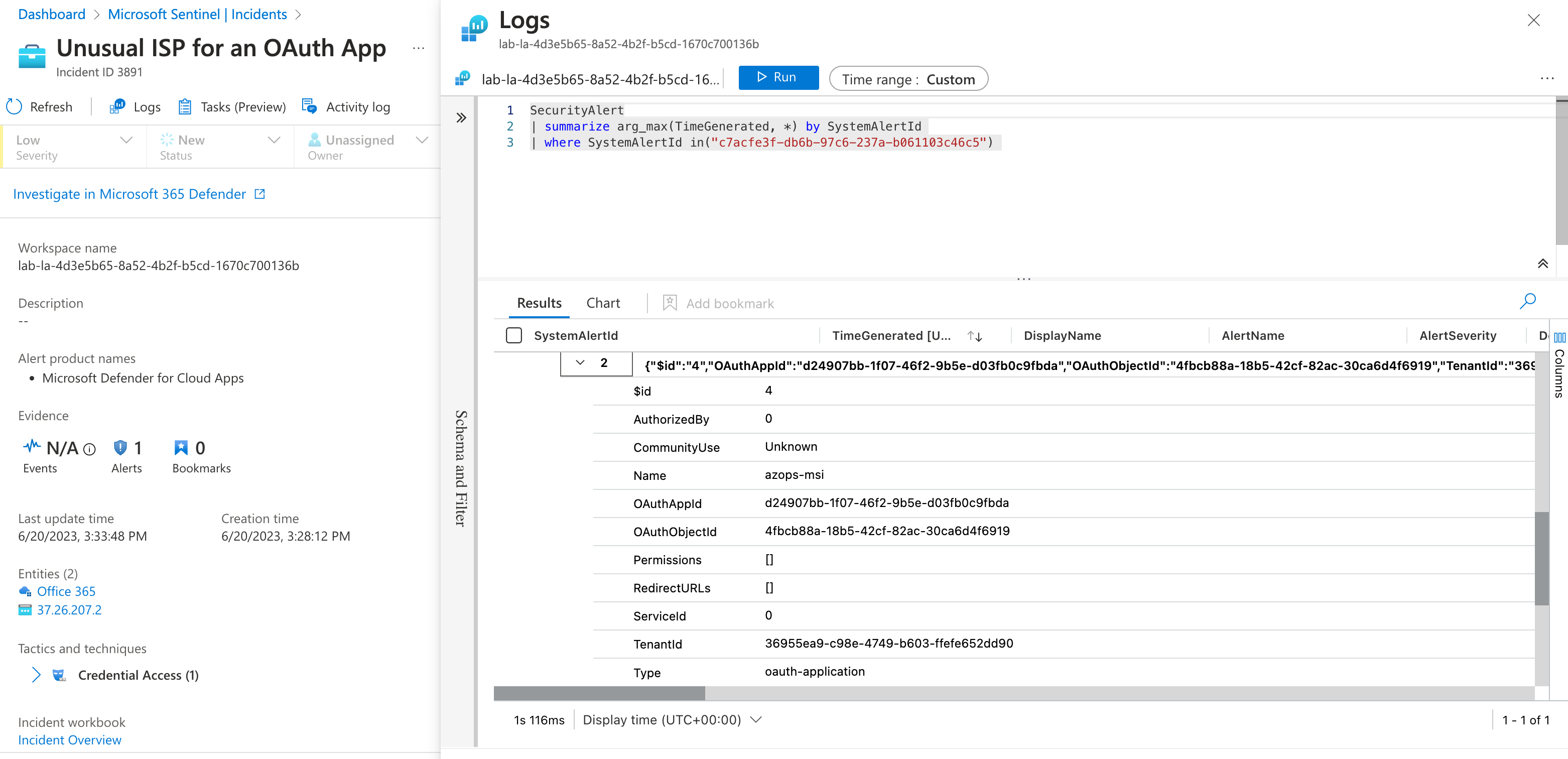Open the Status New dropdown
The height and width of the screenshot is (759, 1568).
pyautogui.click(x=220, y=147)
